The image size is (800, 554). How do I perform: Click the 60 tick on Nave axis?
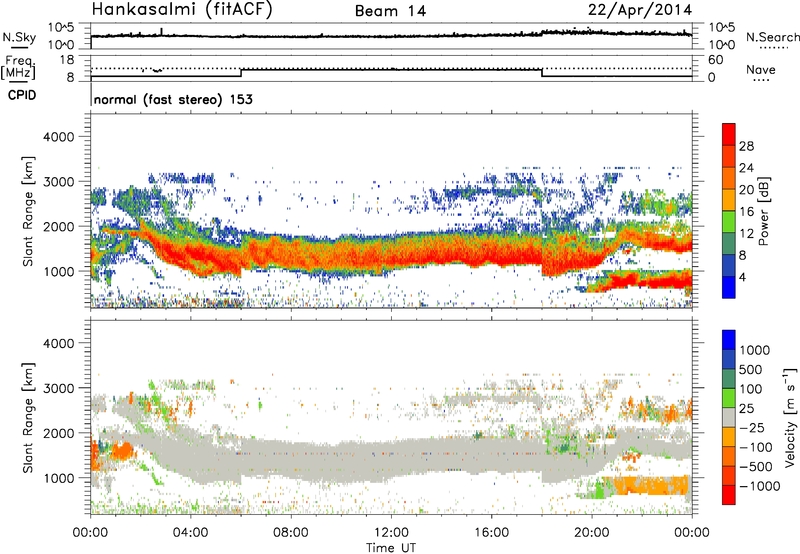pyautogui.click(x=715, y=60)
